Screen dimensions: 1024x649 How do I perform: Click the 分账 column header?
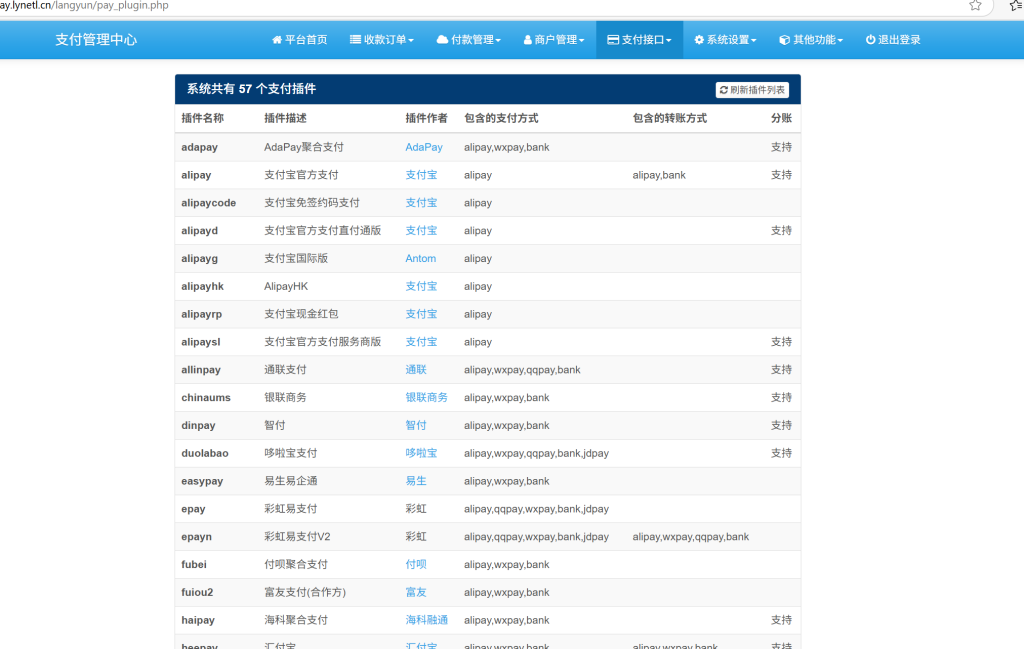[x=781, y=118]
